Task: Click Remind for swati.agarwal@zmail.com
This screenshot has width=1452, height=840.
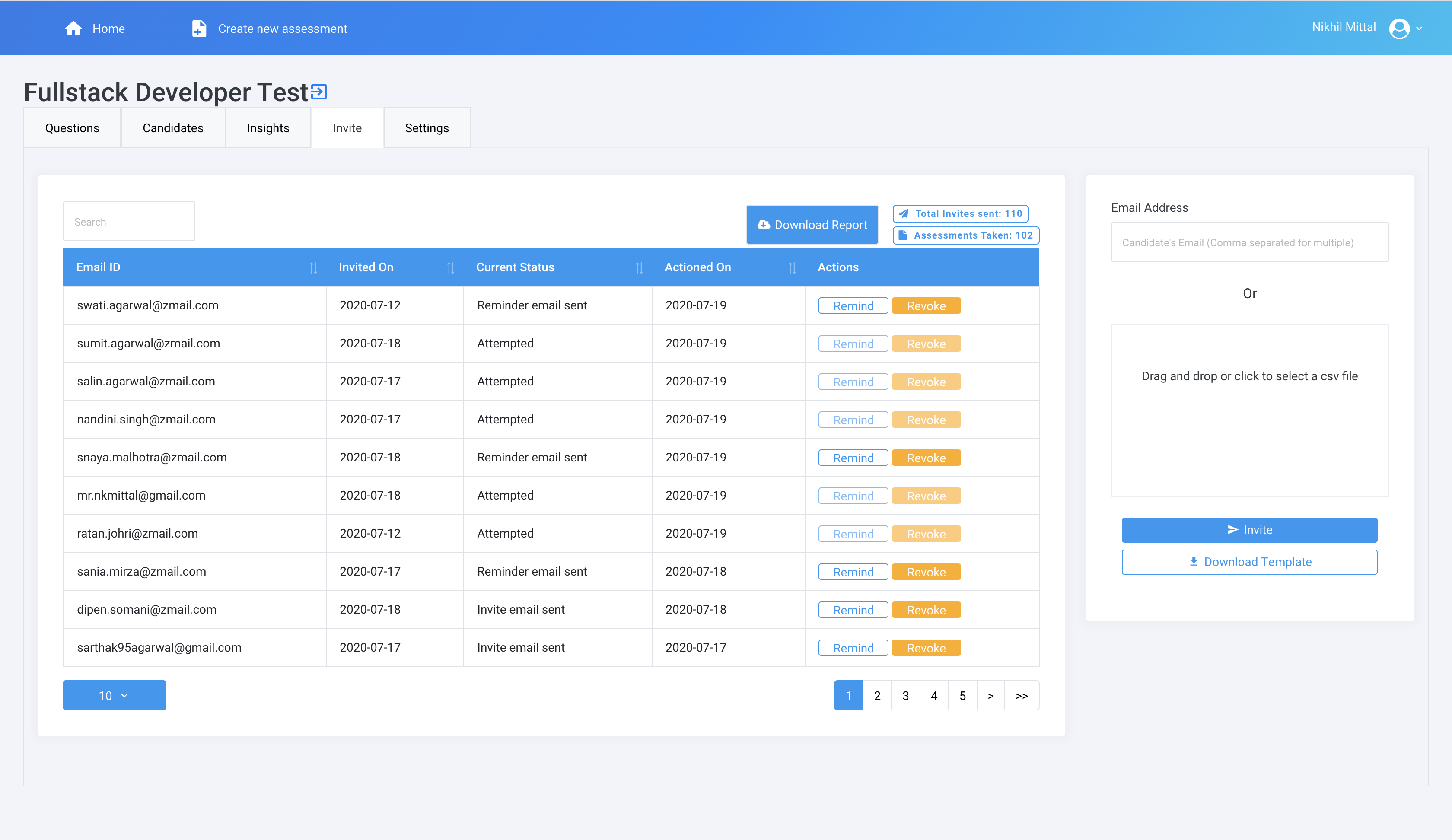Action: point(853,306)
